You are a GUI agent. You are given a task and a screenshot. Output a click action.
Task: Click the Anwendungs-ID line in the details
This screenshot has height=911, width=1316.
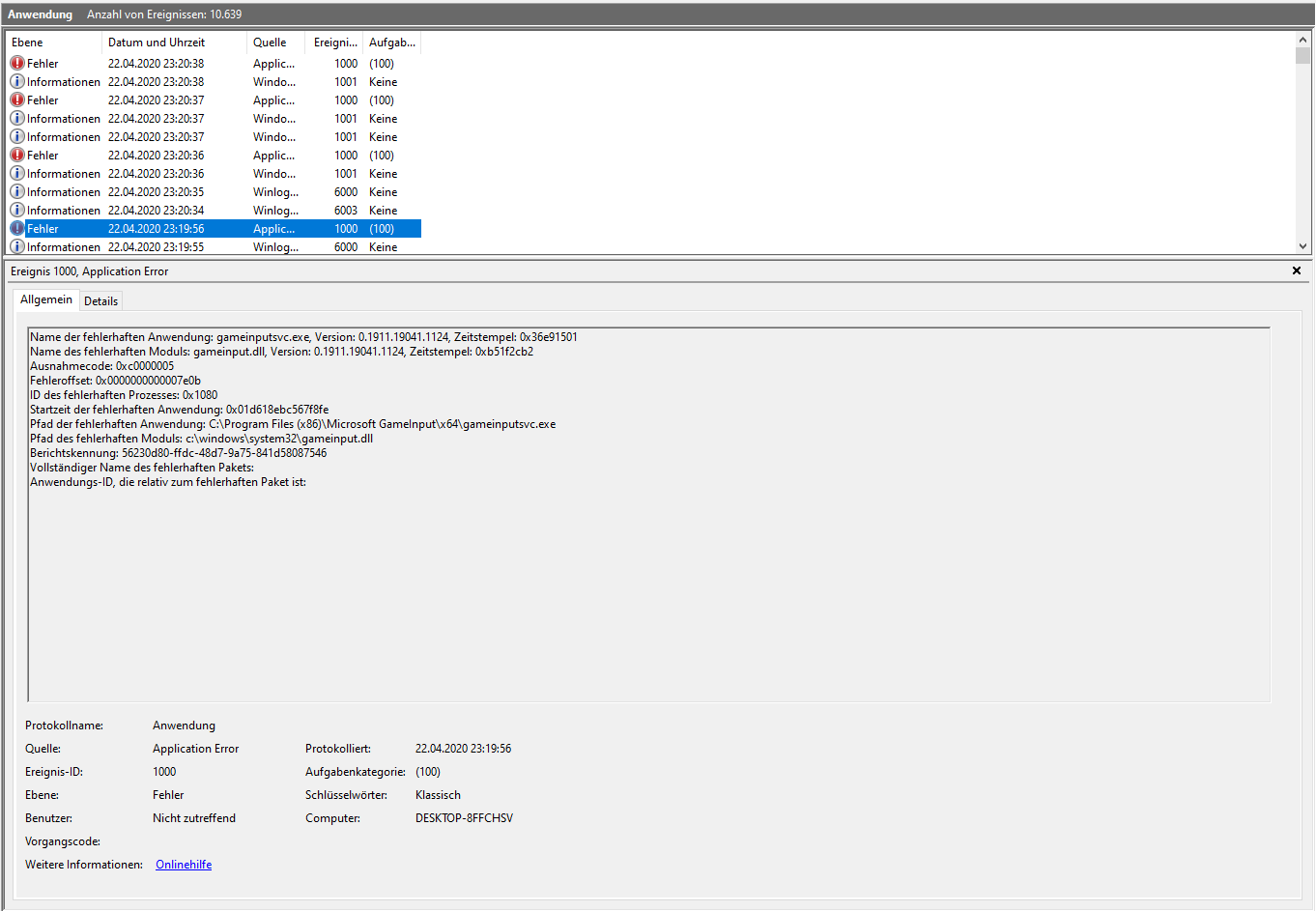(168, 482)
